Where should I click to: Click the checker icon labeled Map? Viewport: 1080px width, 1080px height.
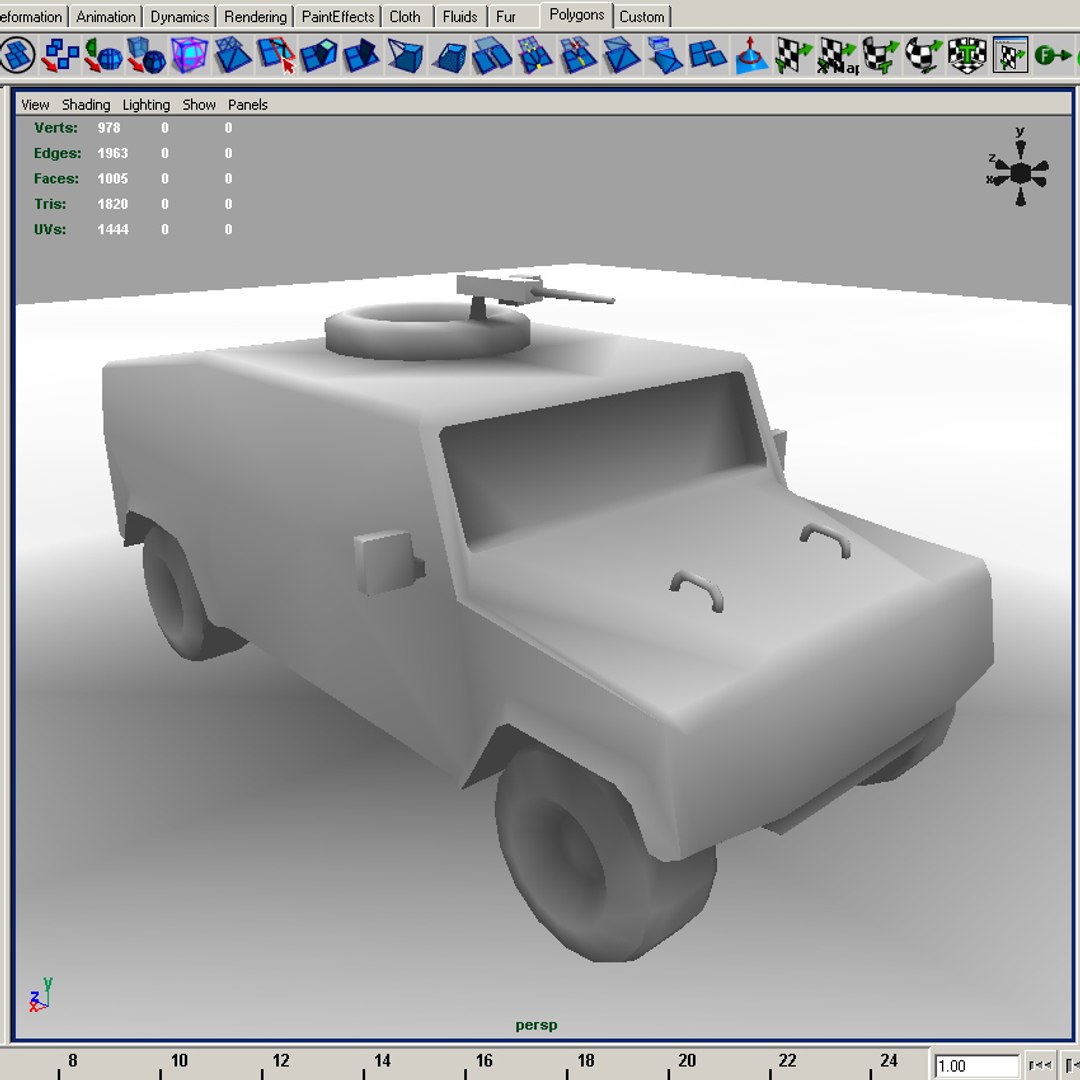point(838,55)
